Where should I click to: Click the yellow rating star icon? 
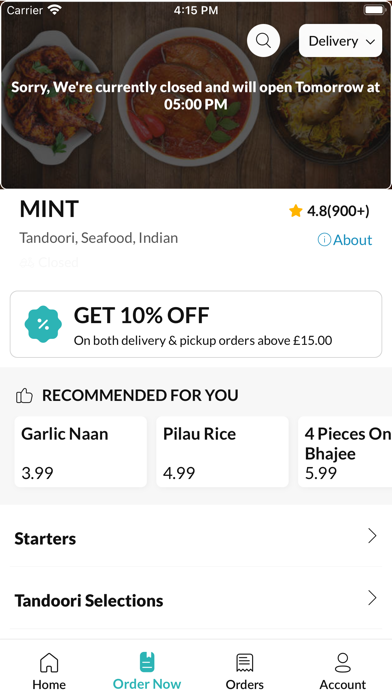point(295,211)
